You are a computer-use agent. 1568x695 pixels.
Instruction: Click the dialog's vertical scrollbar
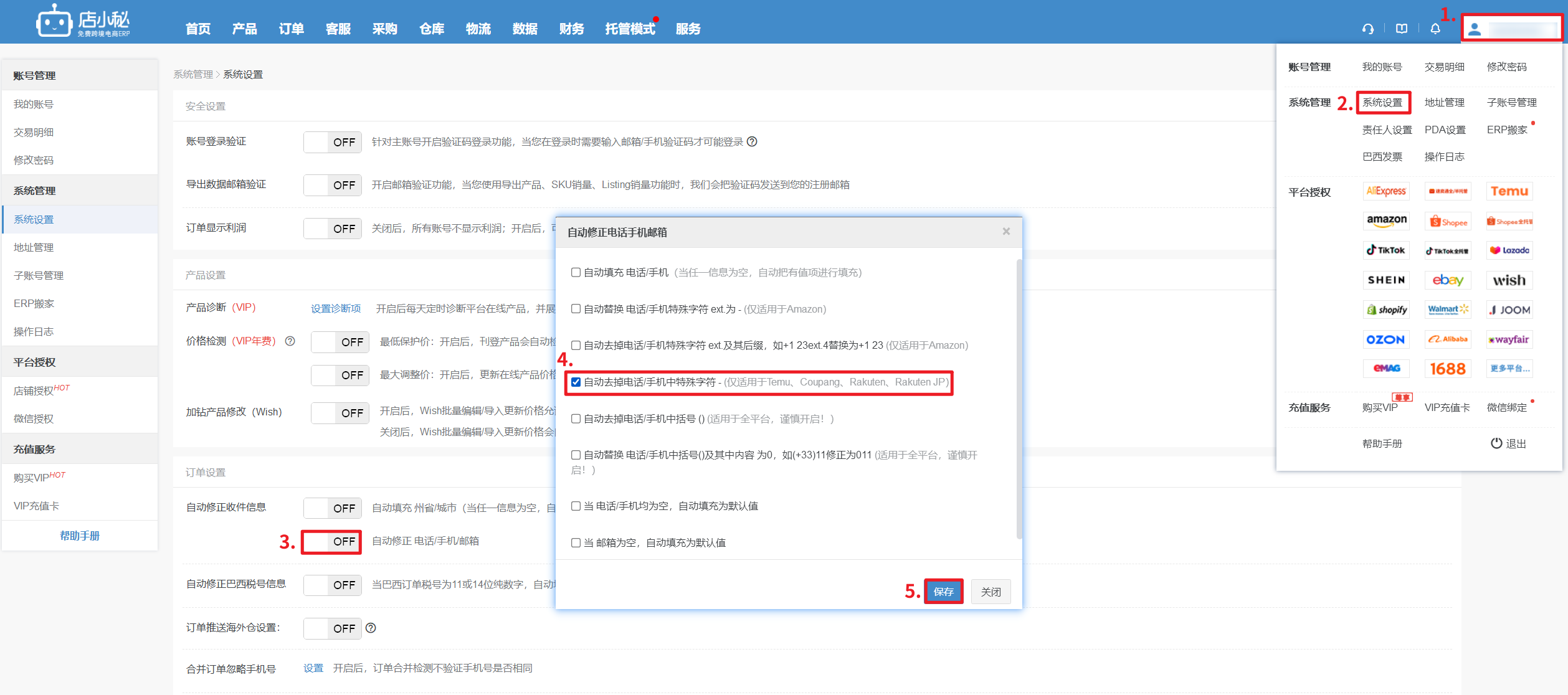1019,399
